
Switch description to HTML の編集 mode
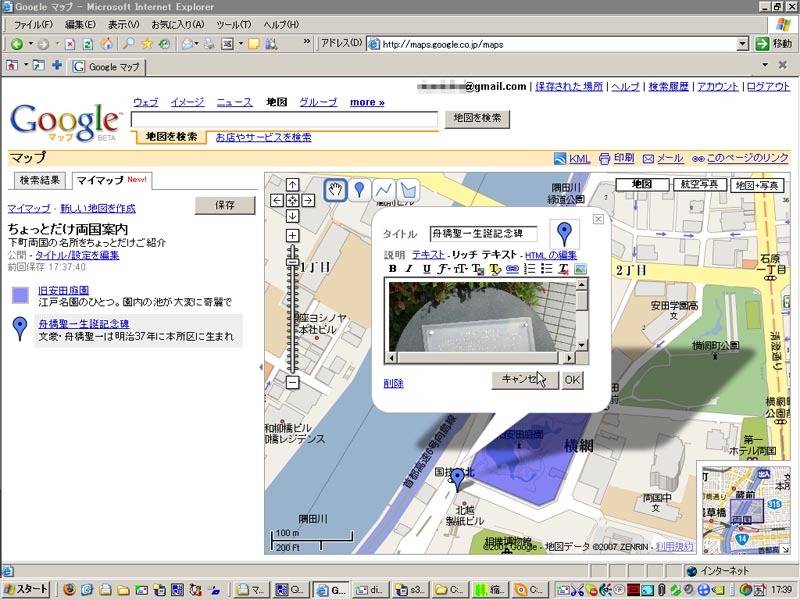[x=551, y=255]
